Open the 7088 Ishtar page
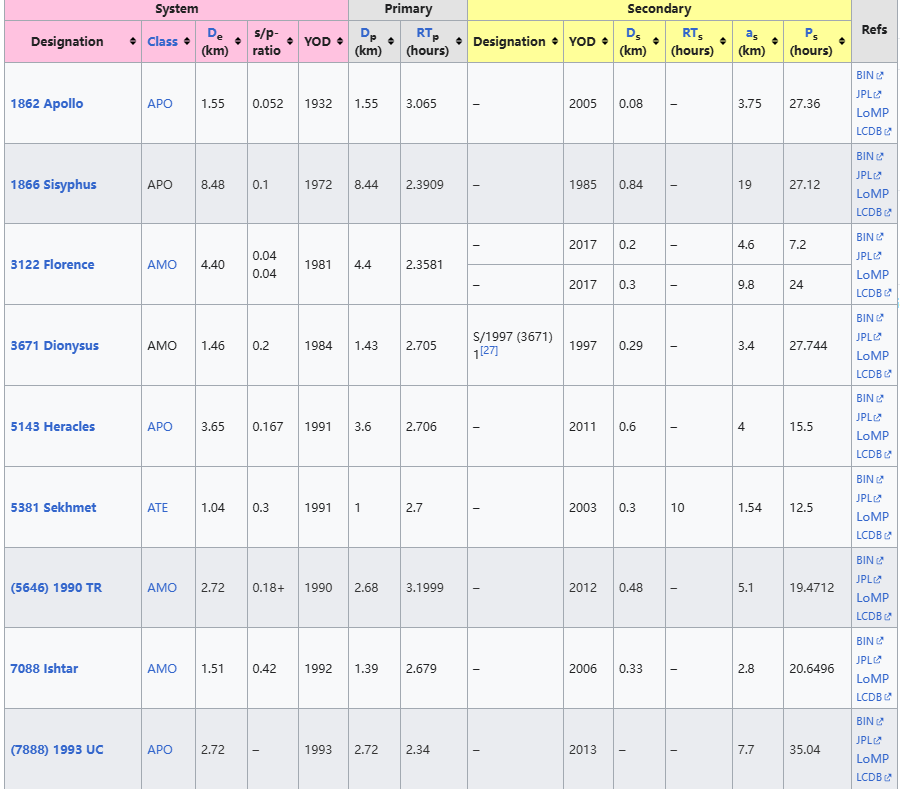The image size is (900, 789). coord(44,669)
